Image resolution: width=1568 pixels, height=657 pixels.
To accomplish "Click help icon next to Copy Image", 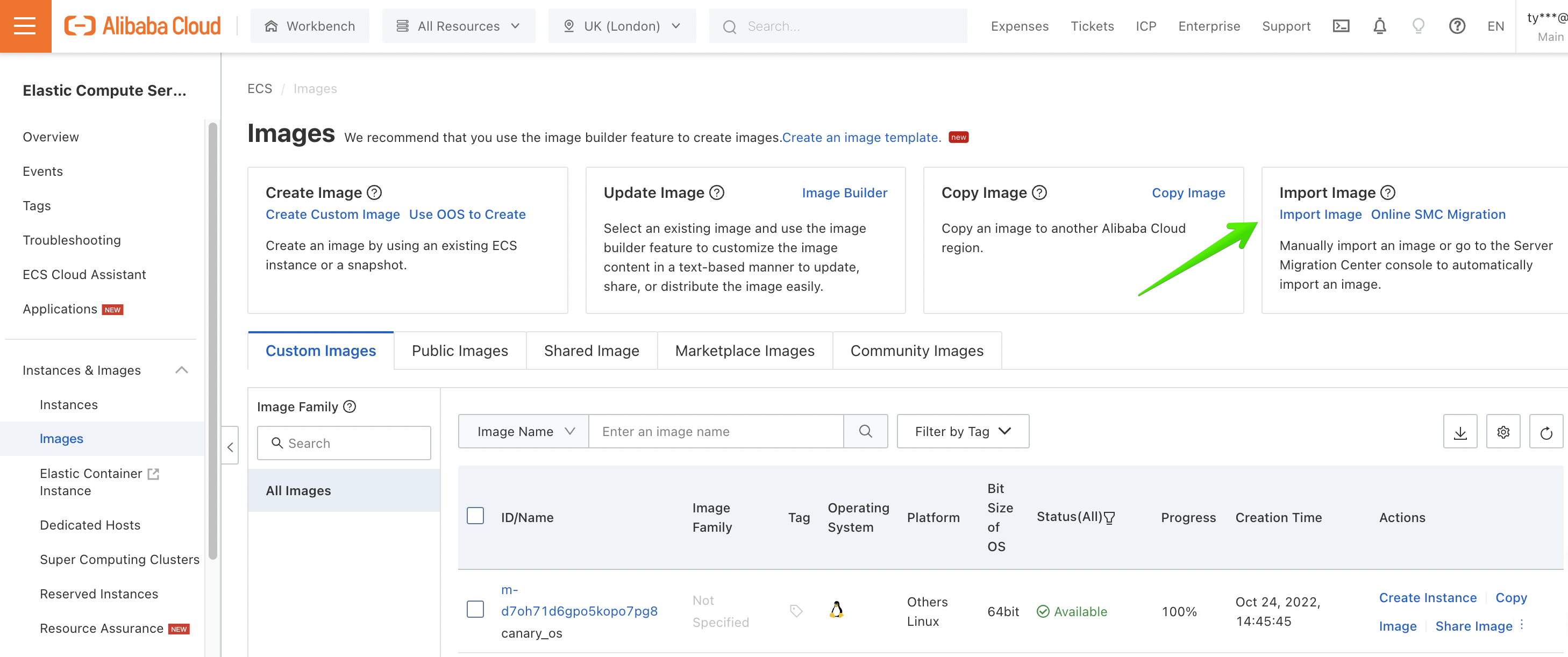I will point(1039,192).
